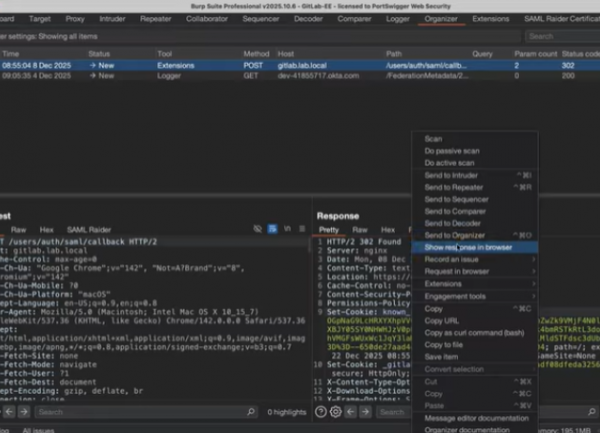Sort table by Param count column header
The image size is (600, 433).
535,54
